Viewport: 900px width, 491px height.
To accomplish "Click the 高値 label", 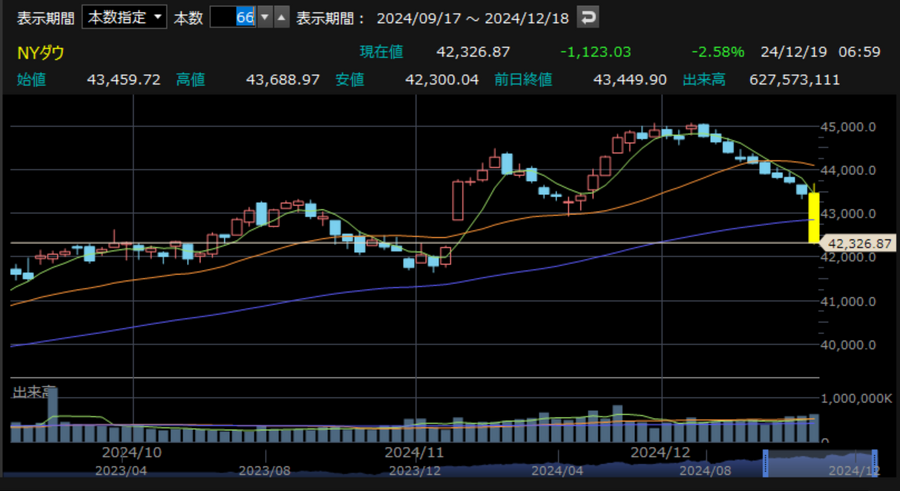I will (190, 79).
